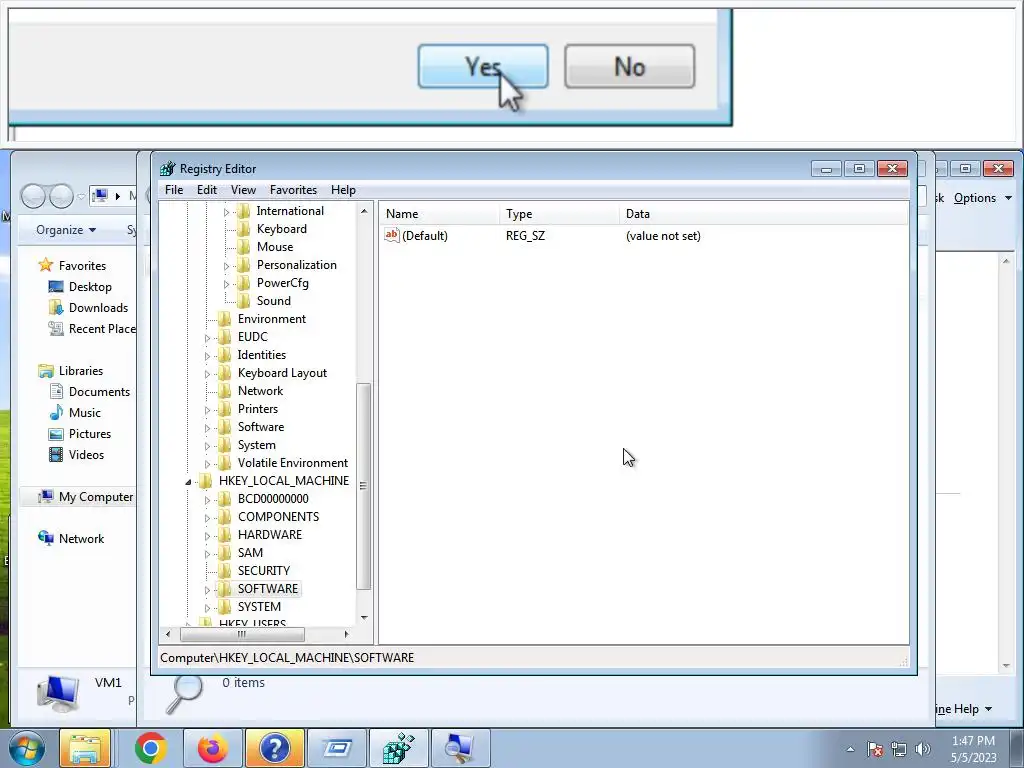The image size is (1024, 768).
Task: Select the Sound folder icon in tree
Action: (244, 300)
